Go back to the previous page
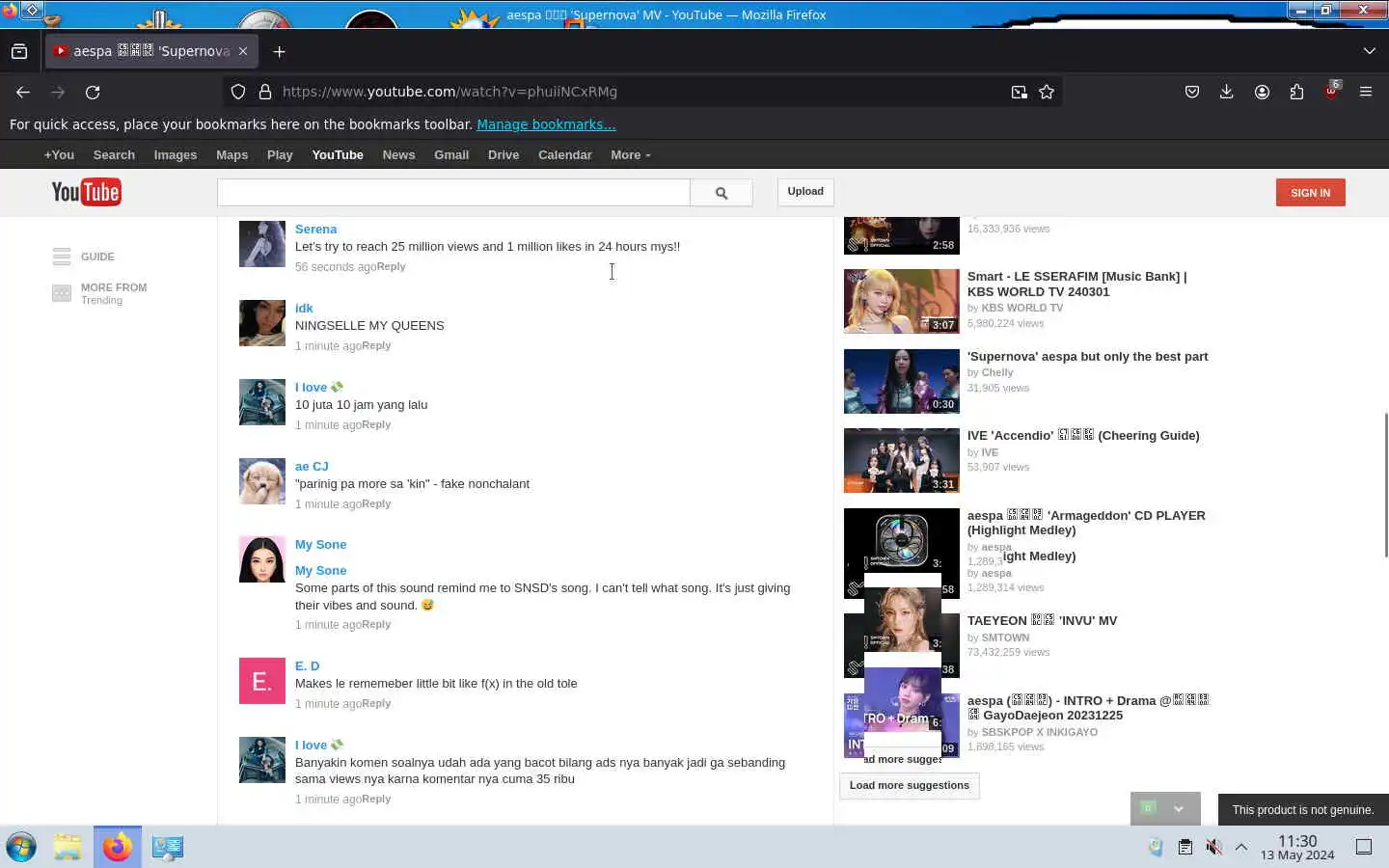This screenshot has width=1389, height=868. click(23, 92)
